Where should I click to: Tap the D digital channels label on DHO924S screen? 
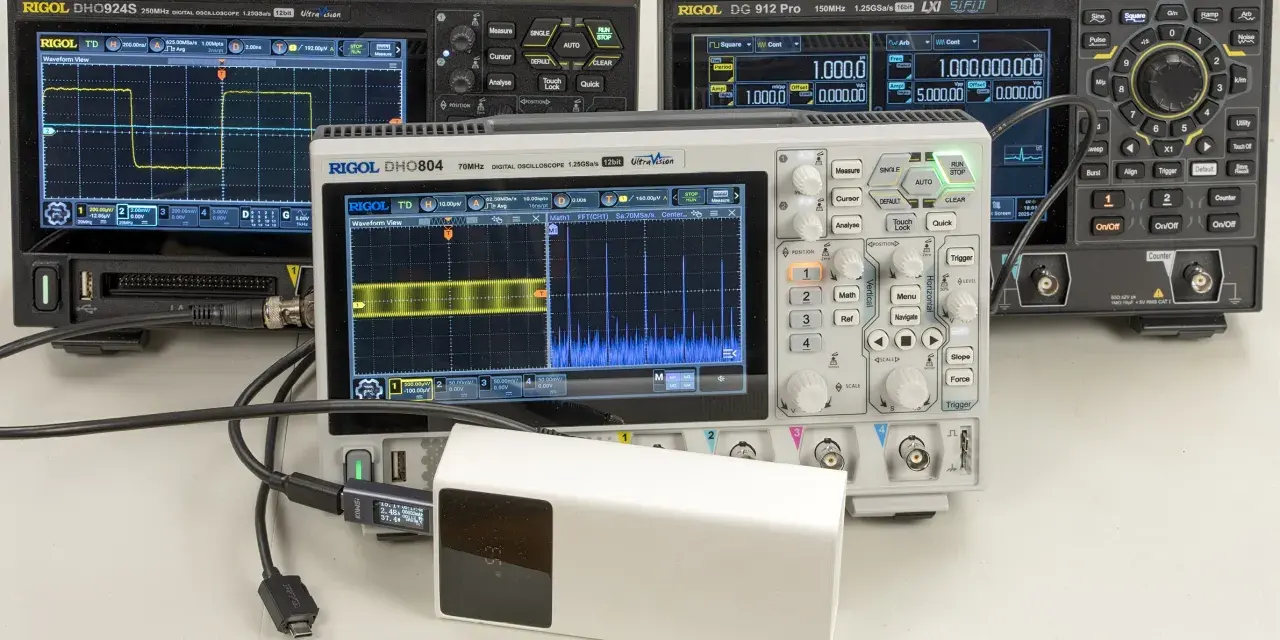click(245, 214)
